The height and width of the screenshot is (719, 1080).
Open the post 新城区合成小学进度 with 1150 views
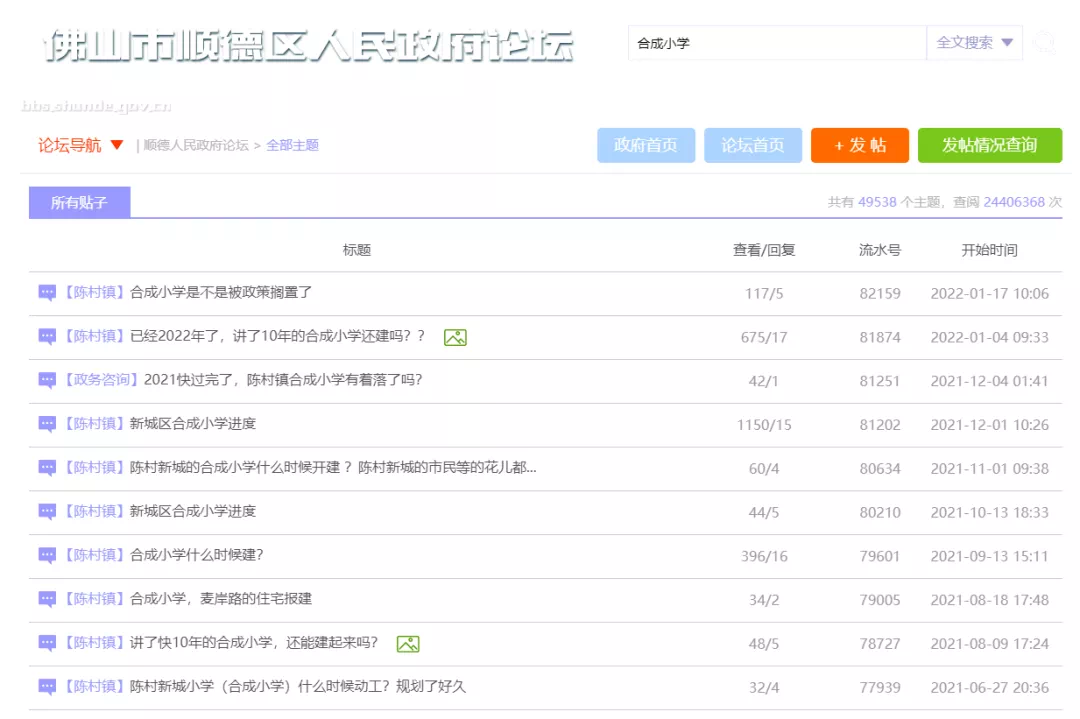193,424
